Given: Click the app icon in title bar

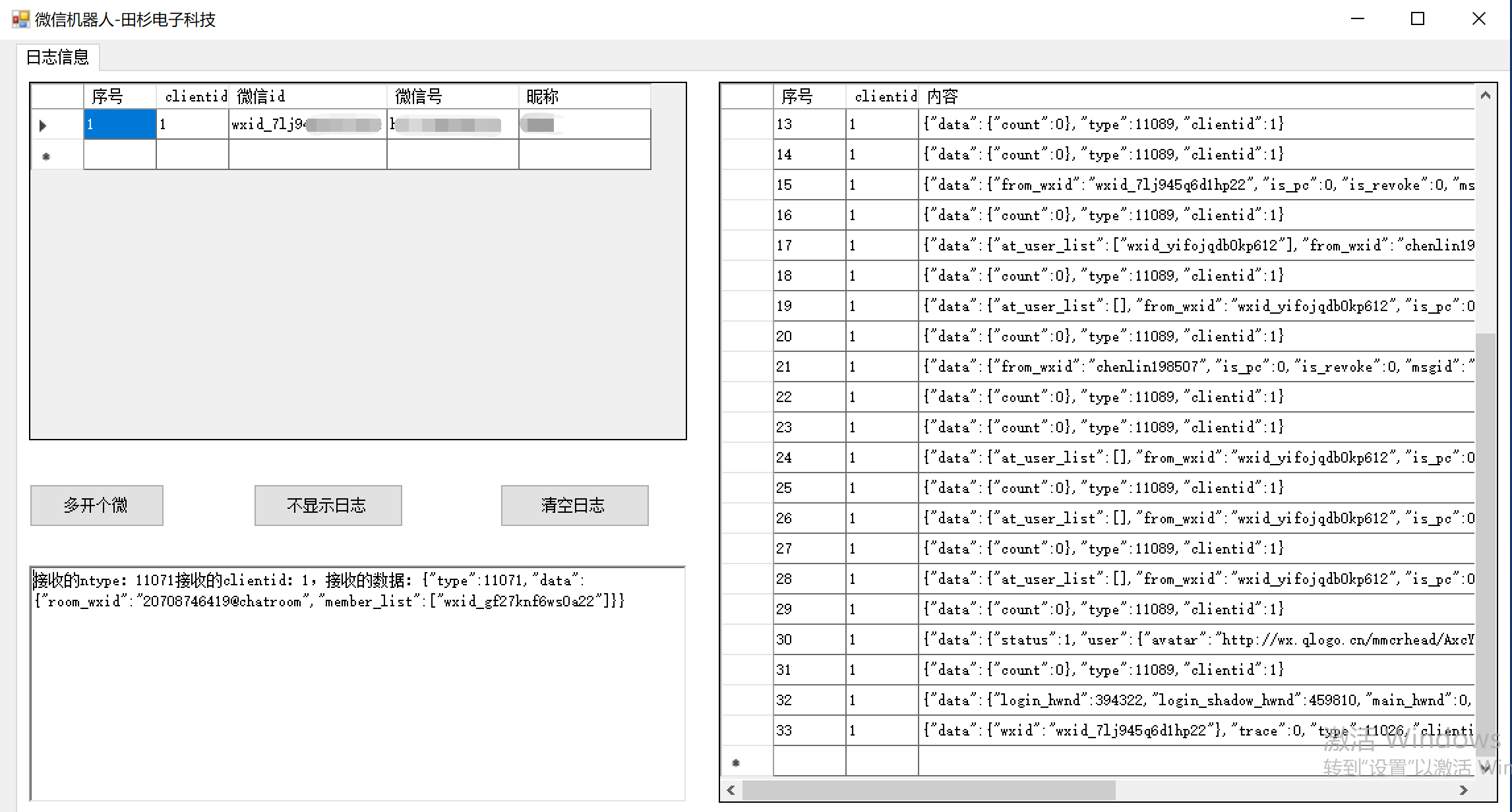Looking at the screenshot, I should pos(21,19).
